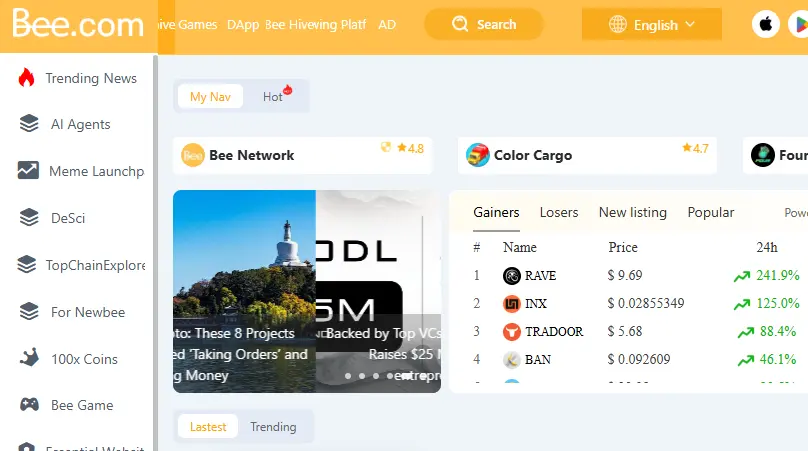The image size is (808, 451).
Task: Click the Search magnifier icon
Action: [x=460, y=24]
